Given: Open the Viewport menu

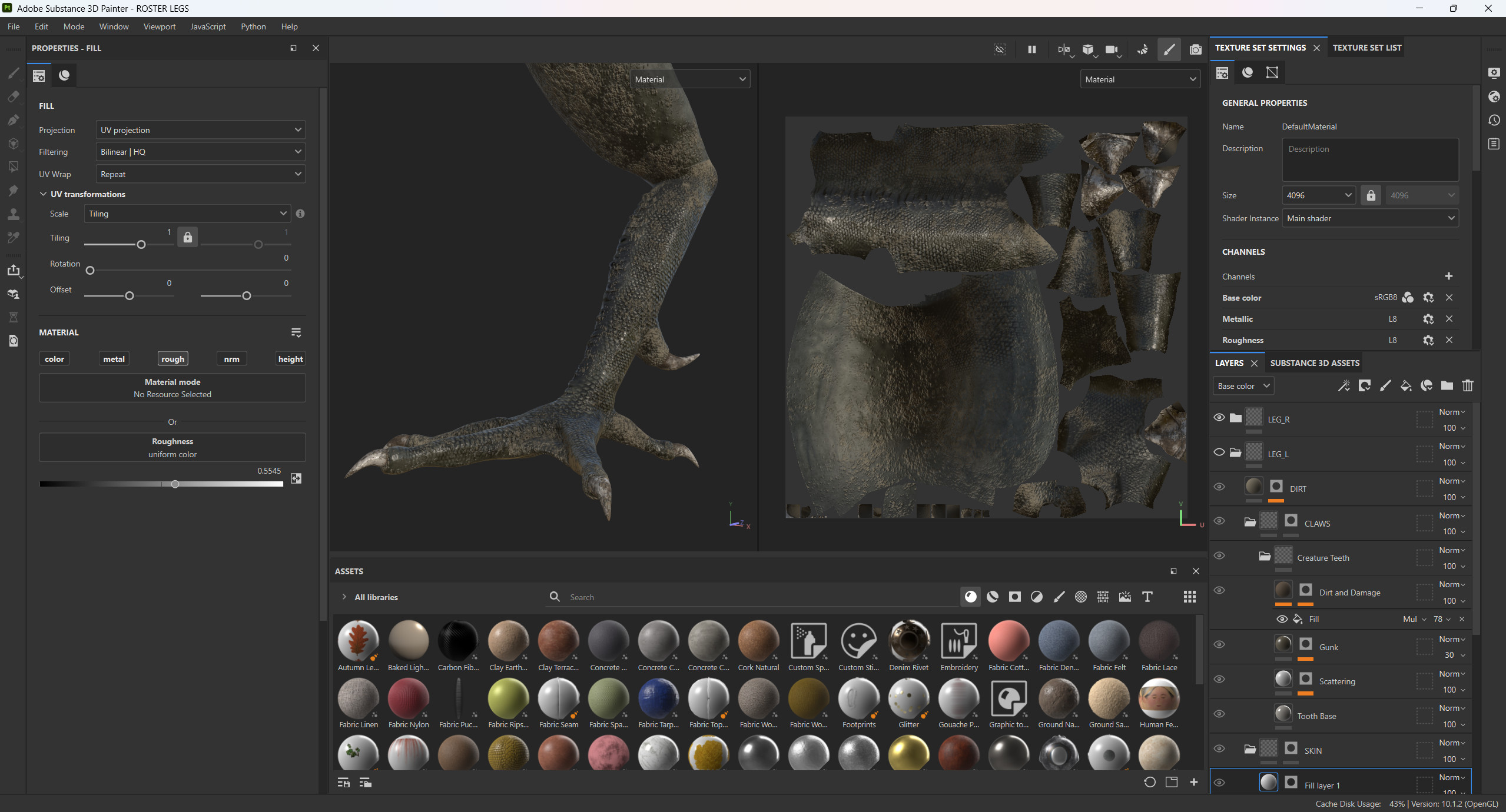Looking at the screenshot, I should click(159, 26).
